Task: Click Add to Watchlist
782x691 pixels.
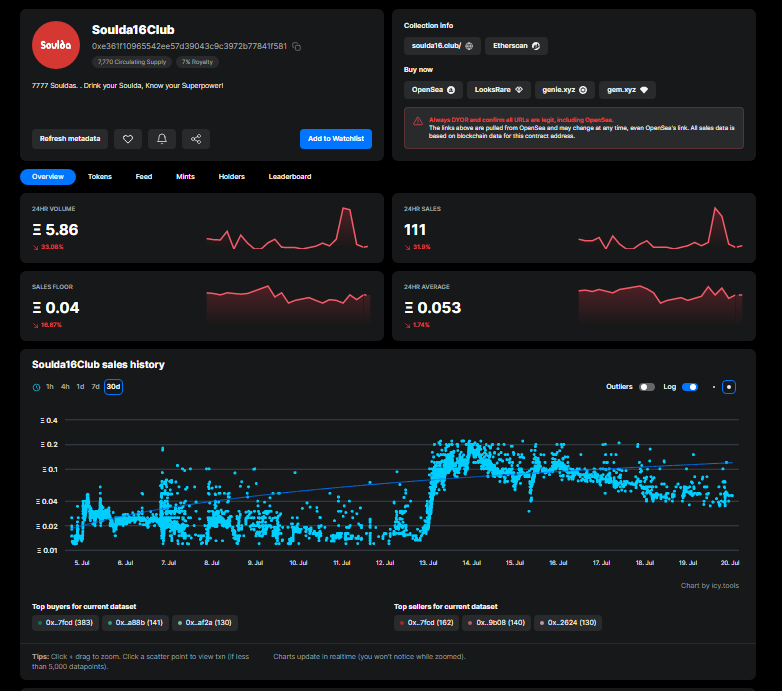Action: [336, 139]
